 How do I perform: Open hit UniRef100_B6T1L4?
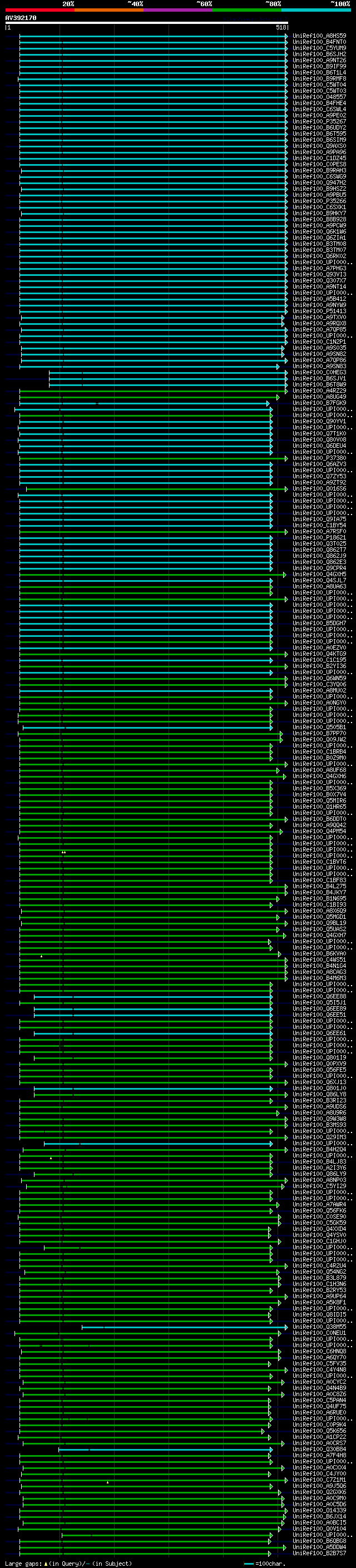(x=319, y=72)
